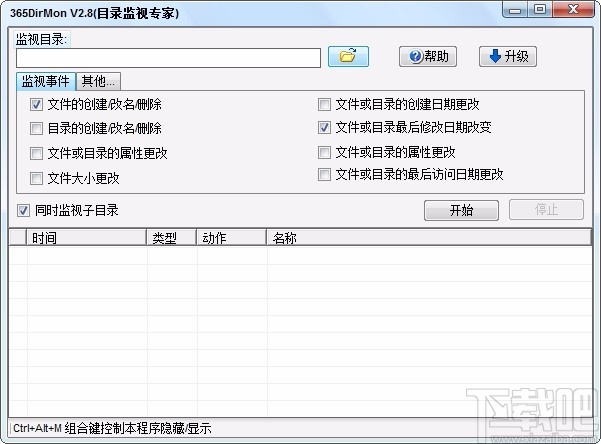The image size is (601, 444).
Task: Click the 升级 upgrade button
Action: point(507,57)
